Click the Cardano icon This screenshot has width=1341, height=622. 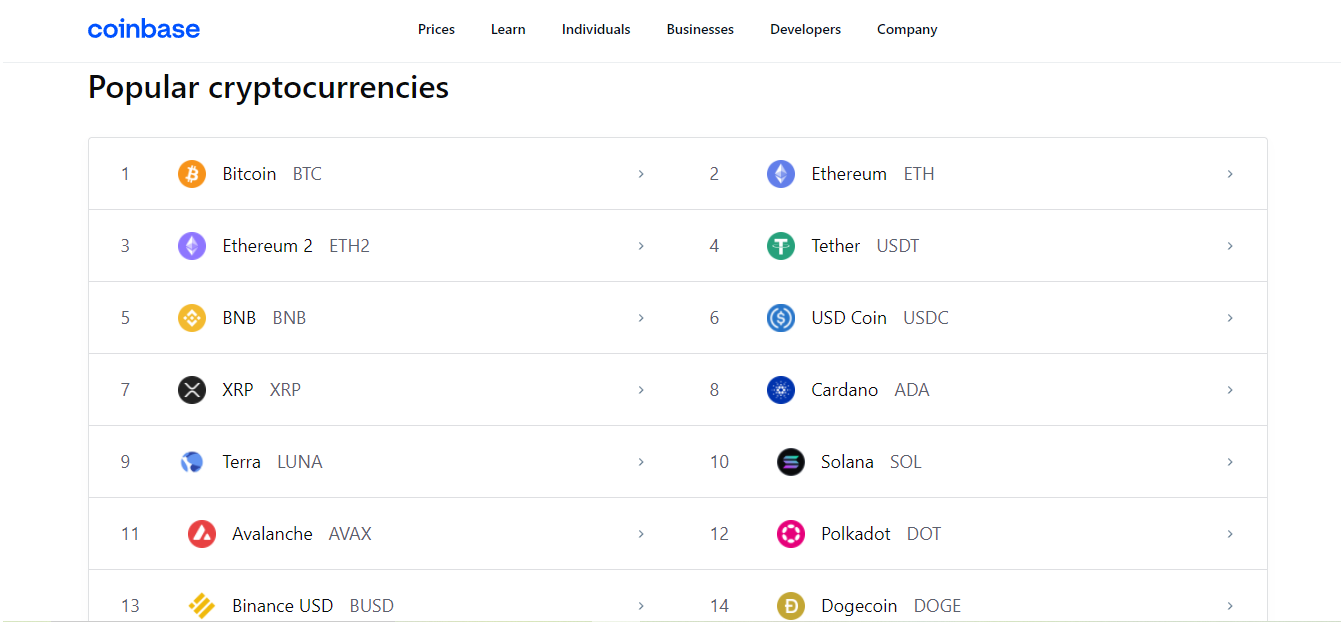(x=781, y=390)
